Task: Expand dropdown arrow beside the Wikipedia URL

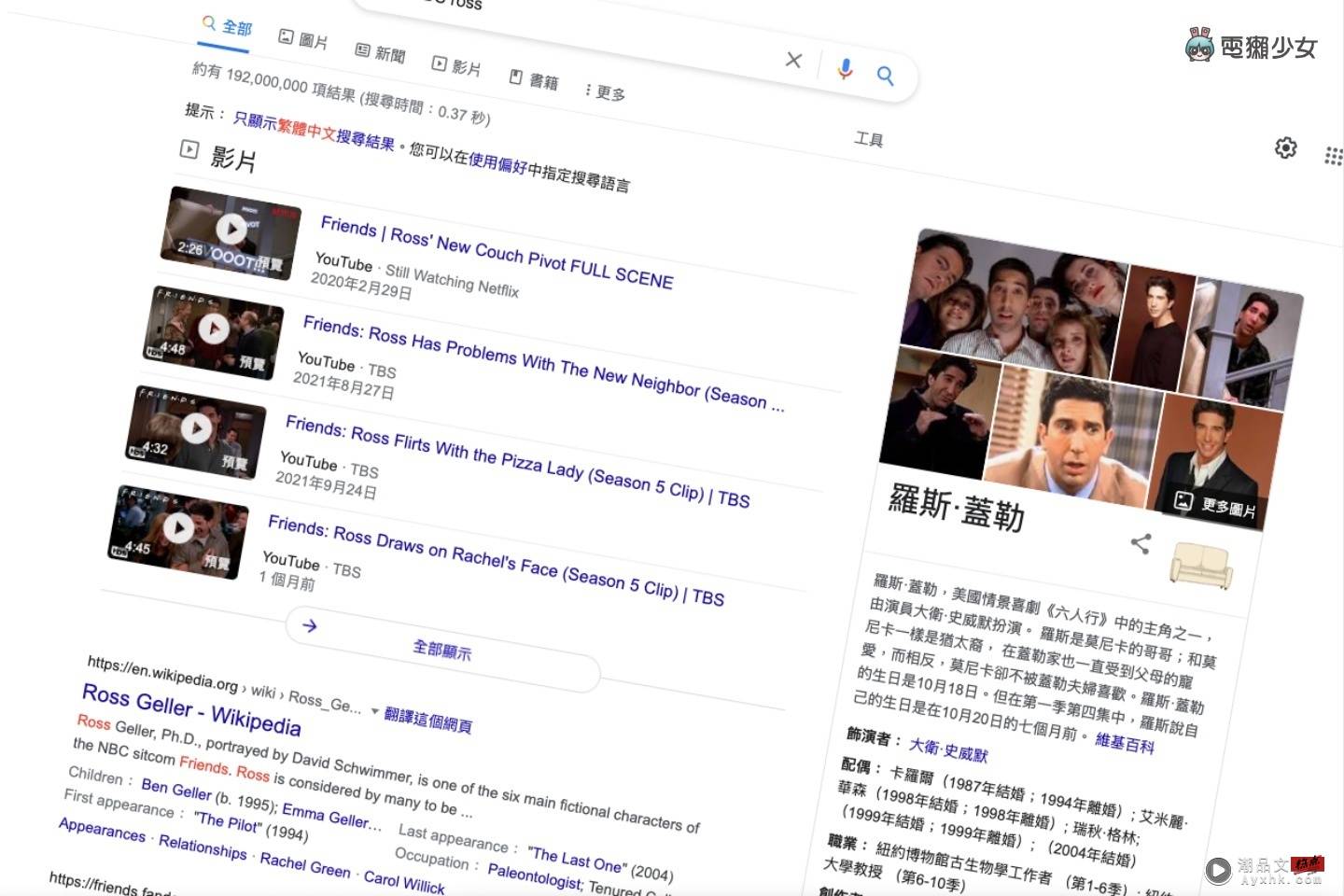Action: (x=375, y=711)
